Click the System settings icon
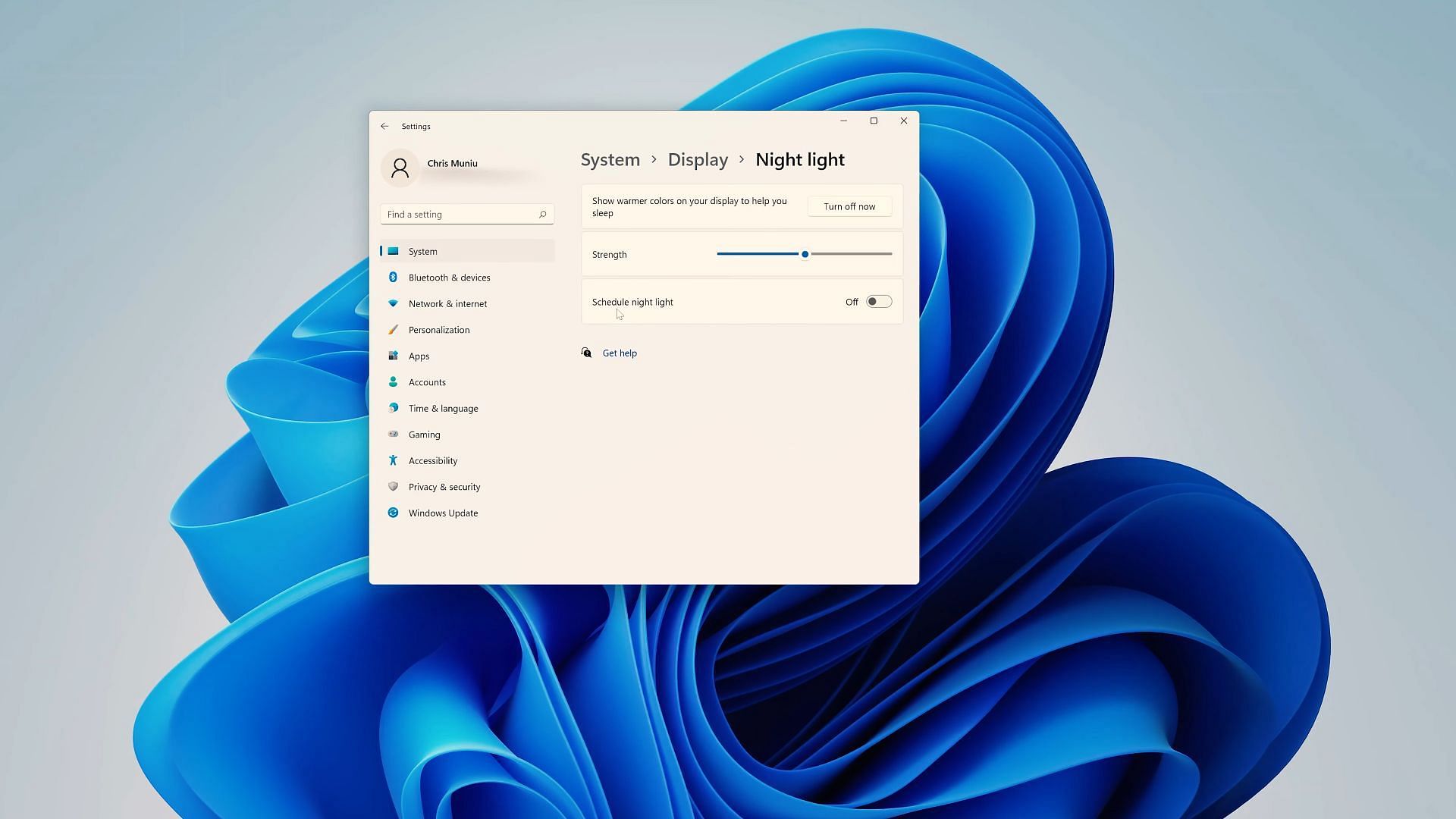 (x=394, y=251)
